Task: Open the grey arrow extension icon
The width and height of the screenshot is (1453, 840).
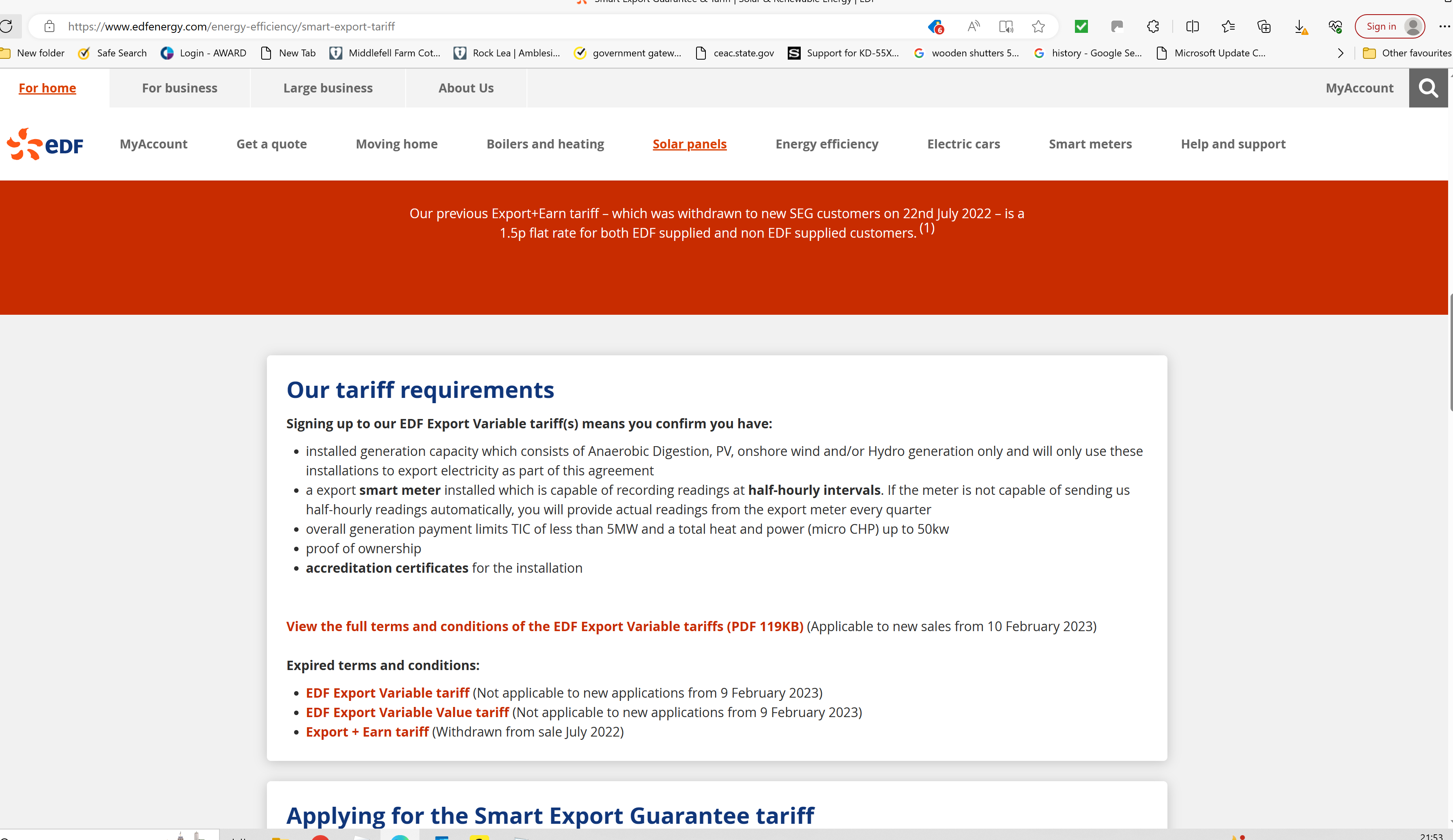Action: tap(1117, 26)
